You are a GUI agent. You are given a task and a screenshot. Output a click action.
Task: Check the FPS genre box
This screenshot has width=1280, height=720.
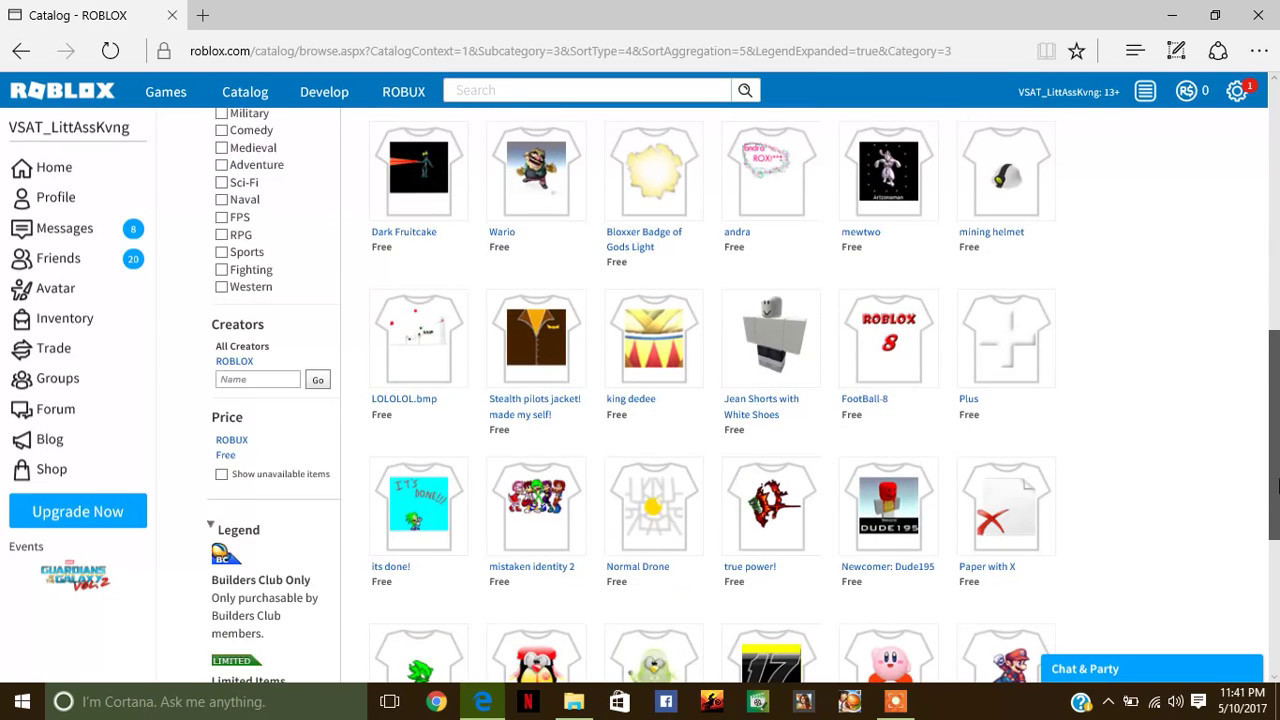[x=222, y=217]
